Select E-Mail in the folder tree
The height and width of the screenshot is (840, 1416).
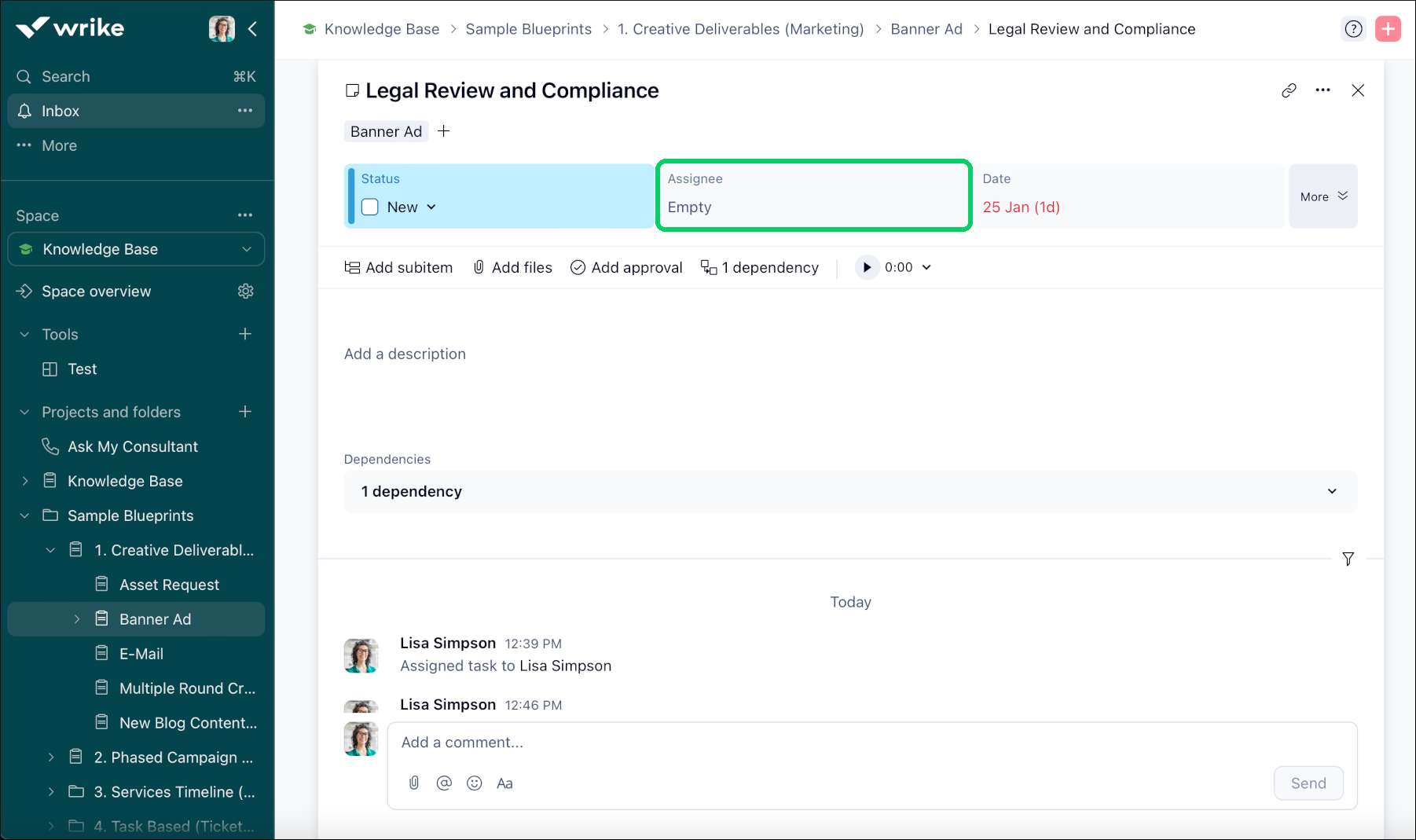coord(141,654)
